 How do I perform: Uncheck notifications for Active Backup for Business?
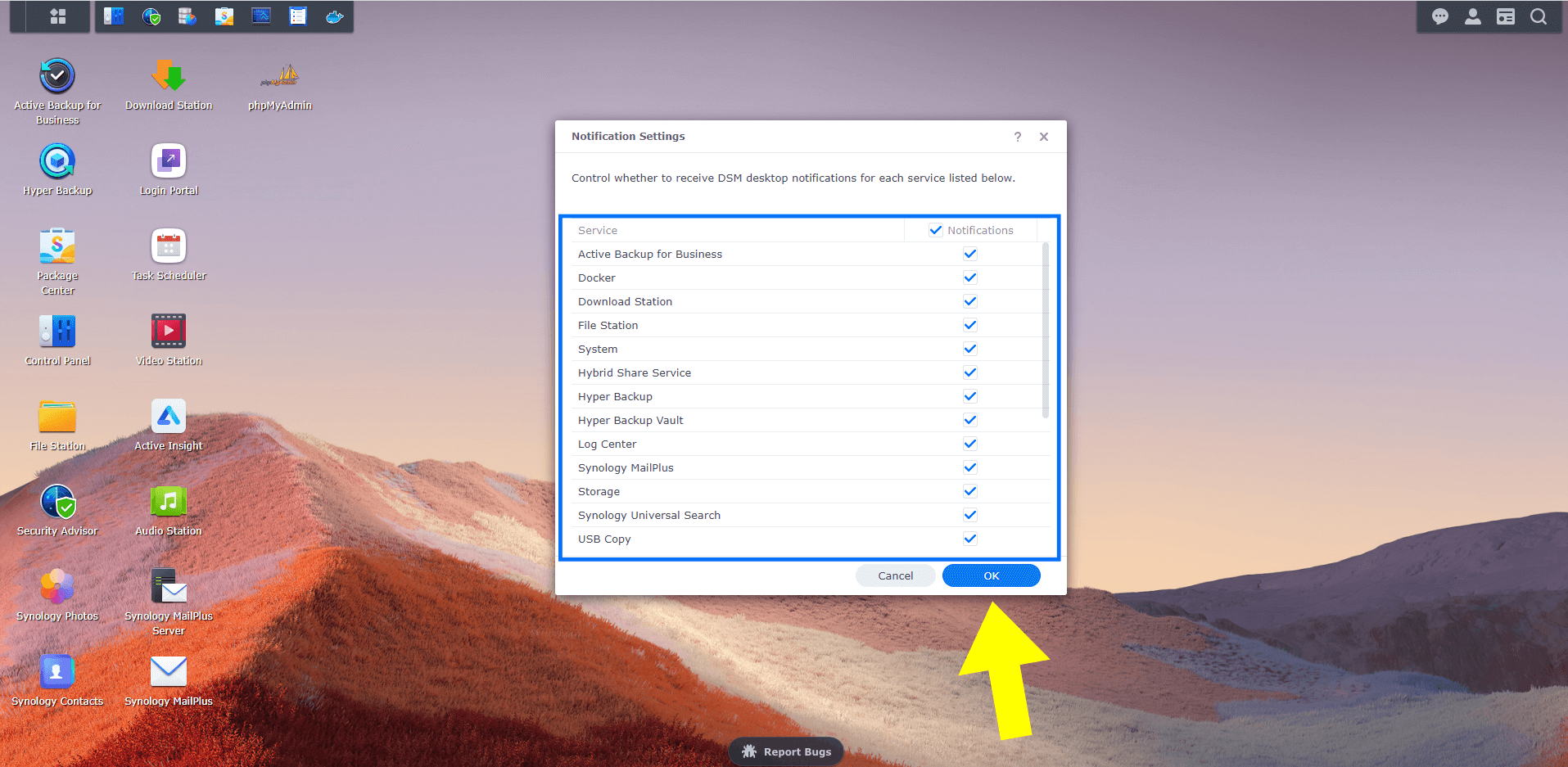tap(970, 254)
